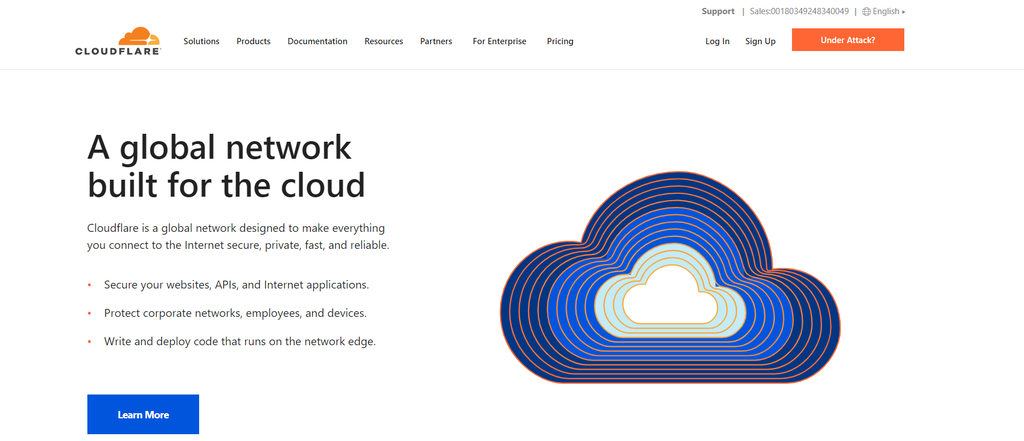The width and height of the screenshot is (1024, 441).
Task: Expand the Resources navigation menu
Action: [383, 42]
